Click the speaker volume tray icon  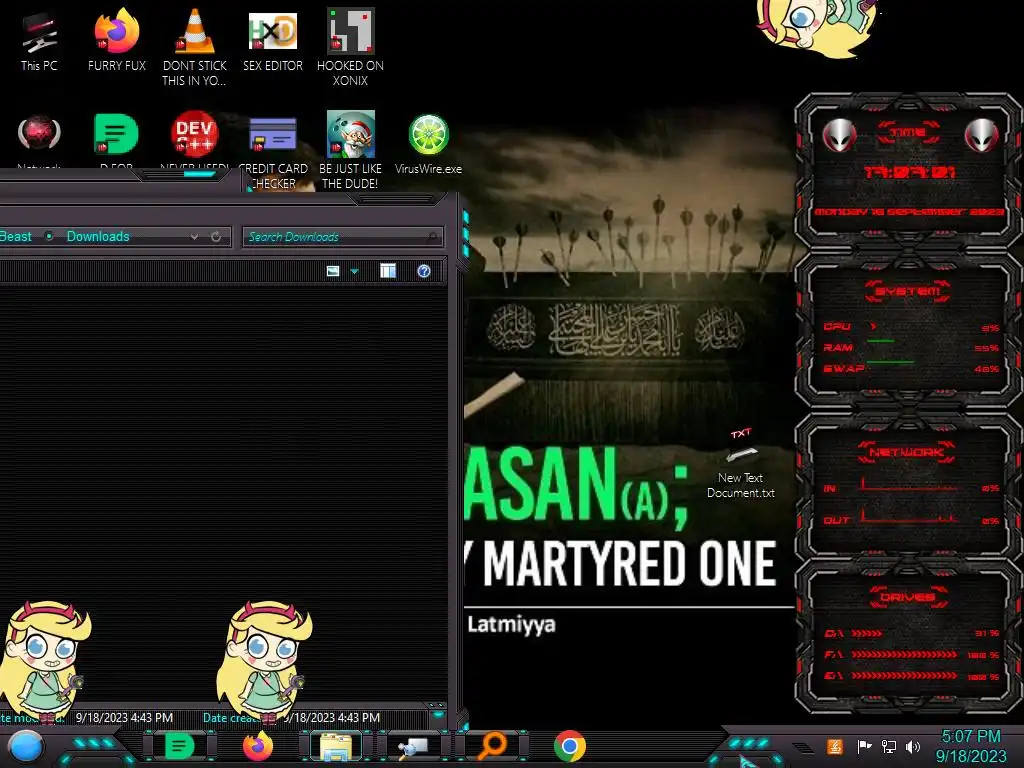[913, 746]
